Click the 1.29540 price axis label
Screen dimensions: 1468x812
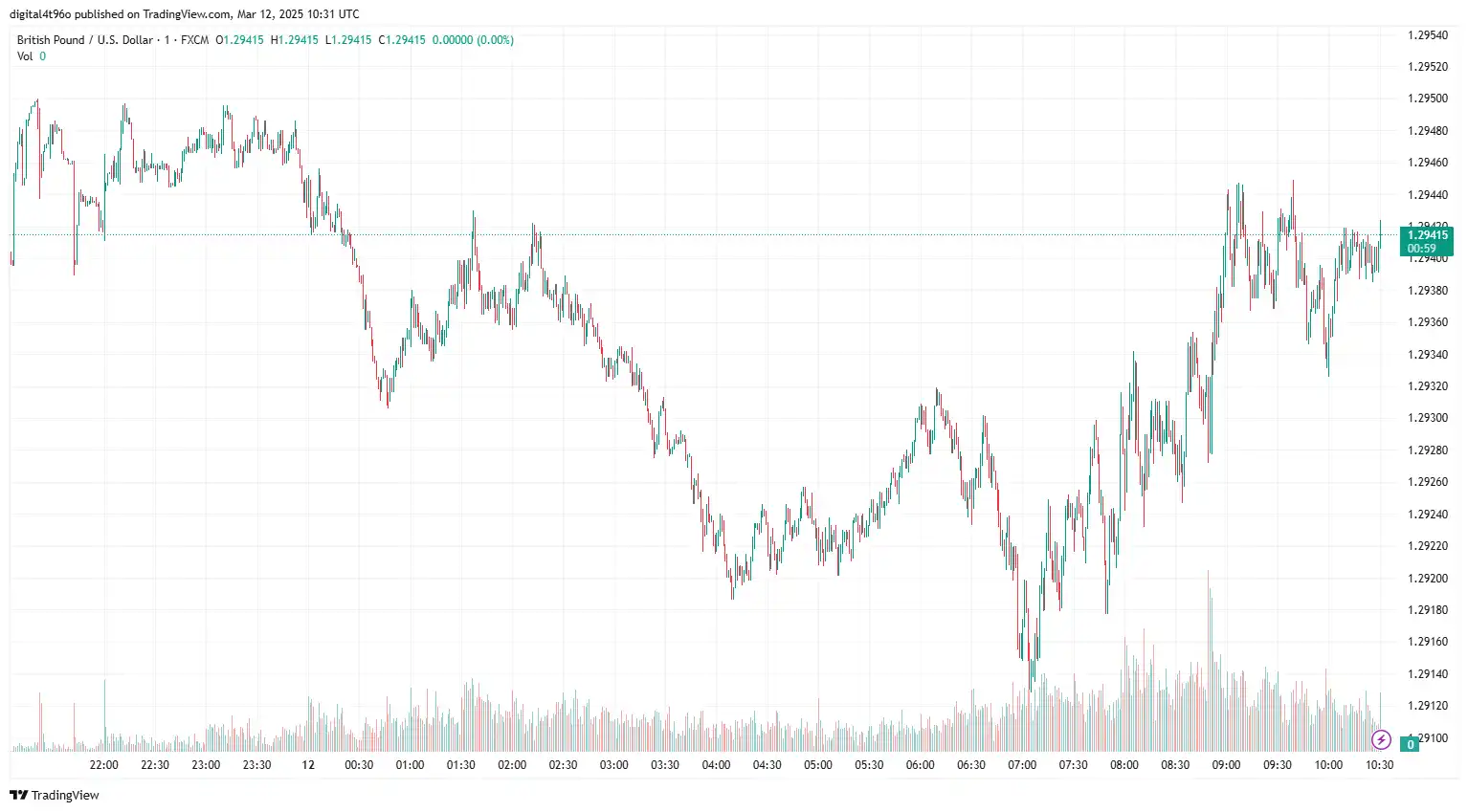point(1428,35)
